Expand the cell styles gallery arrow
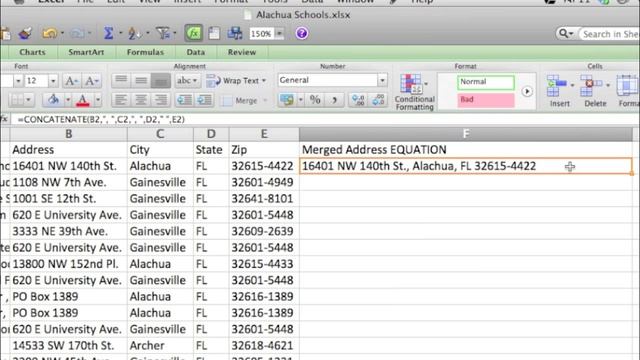Screen dimensions: 640x360 point(527,91)
